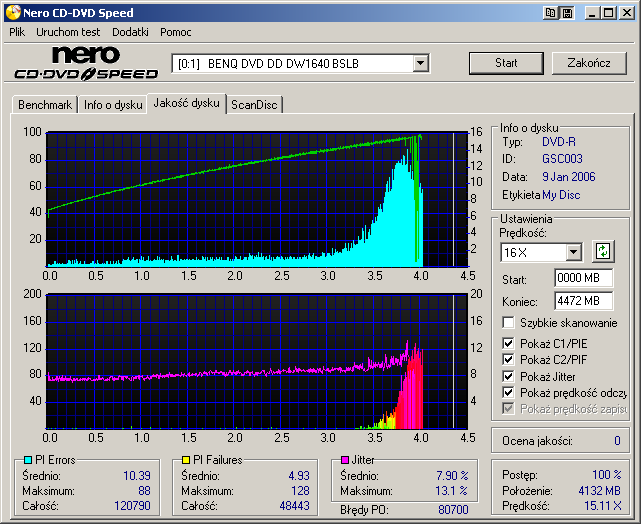Screen dimensions: 641x524
Task: Click the Nero CD-DVD Speed title bar icon
Action: [x=13, y=13]
